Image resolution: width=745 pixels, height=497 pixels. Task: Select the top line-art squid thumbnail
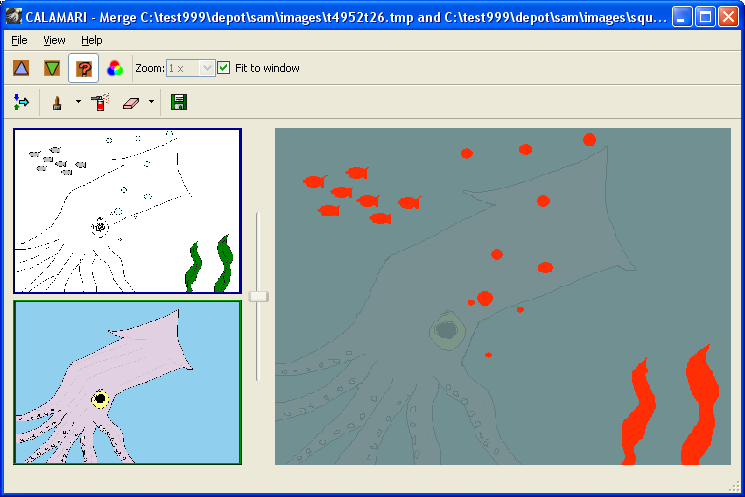[127, 210]
